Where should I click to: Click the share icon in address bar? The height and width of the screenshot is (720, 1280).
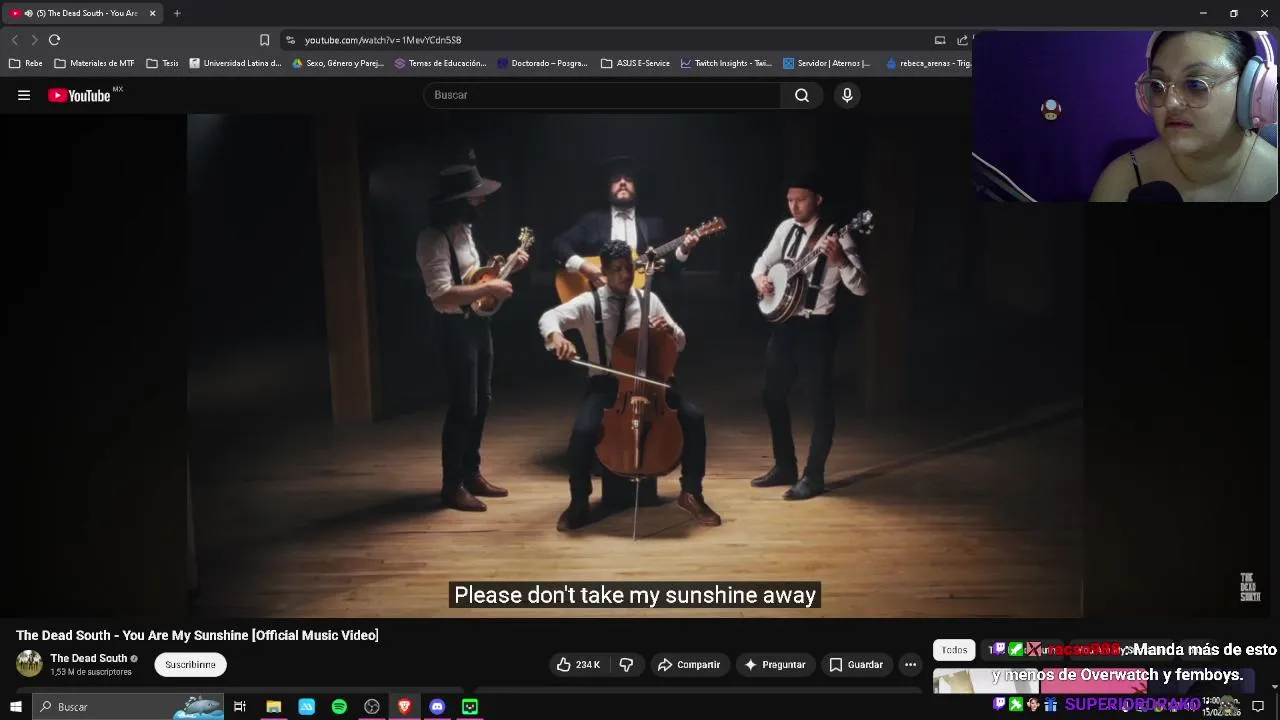click(x=962, y=40)
